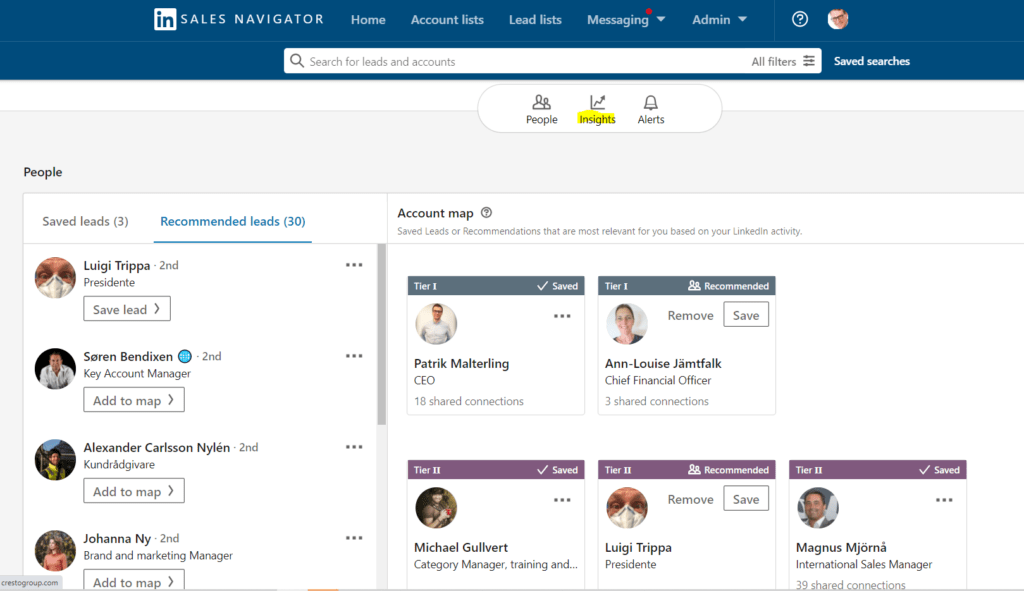
Task: Click Ann-Louise Jämtfalk's profile photo
Action: (x=627, y=324)
